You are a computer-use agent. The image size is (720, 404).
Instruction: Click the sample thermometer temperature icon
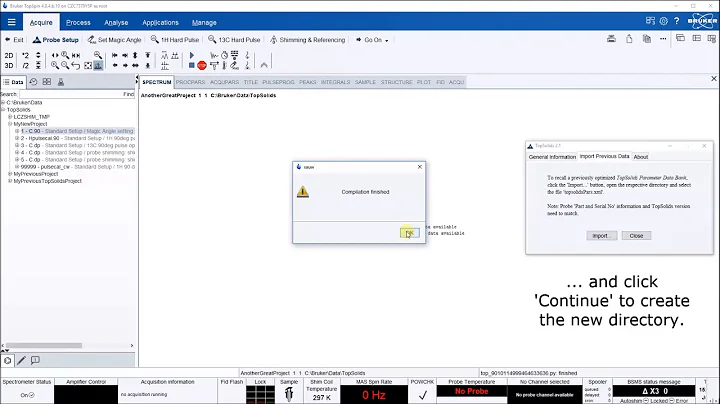pyautogui.click(x=224, y=66)
